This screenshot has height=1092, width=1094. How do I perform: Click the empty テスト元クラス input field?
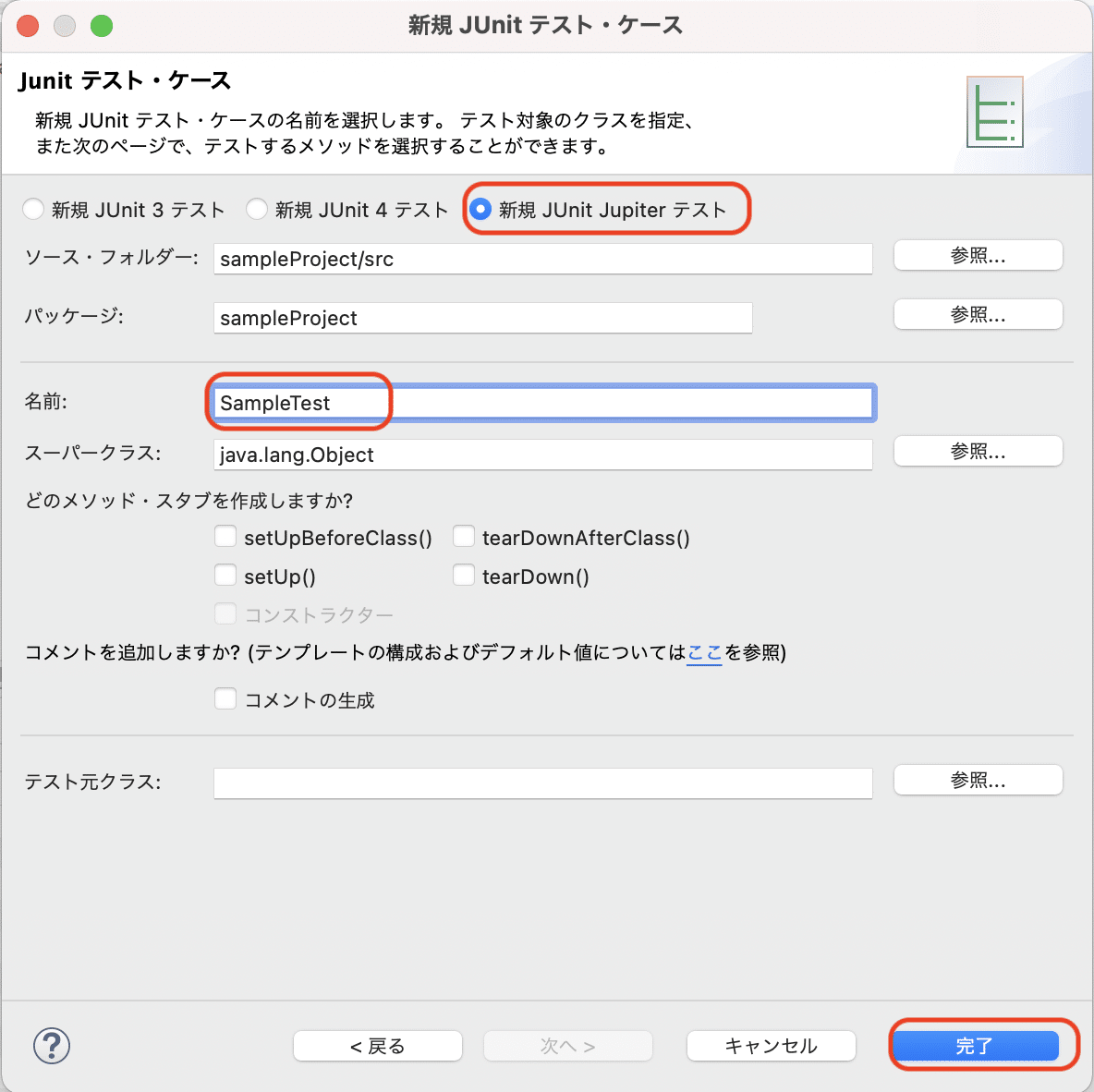click(542, 783)
